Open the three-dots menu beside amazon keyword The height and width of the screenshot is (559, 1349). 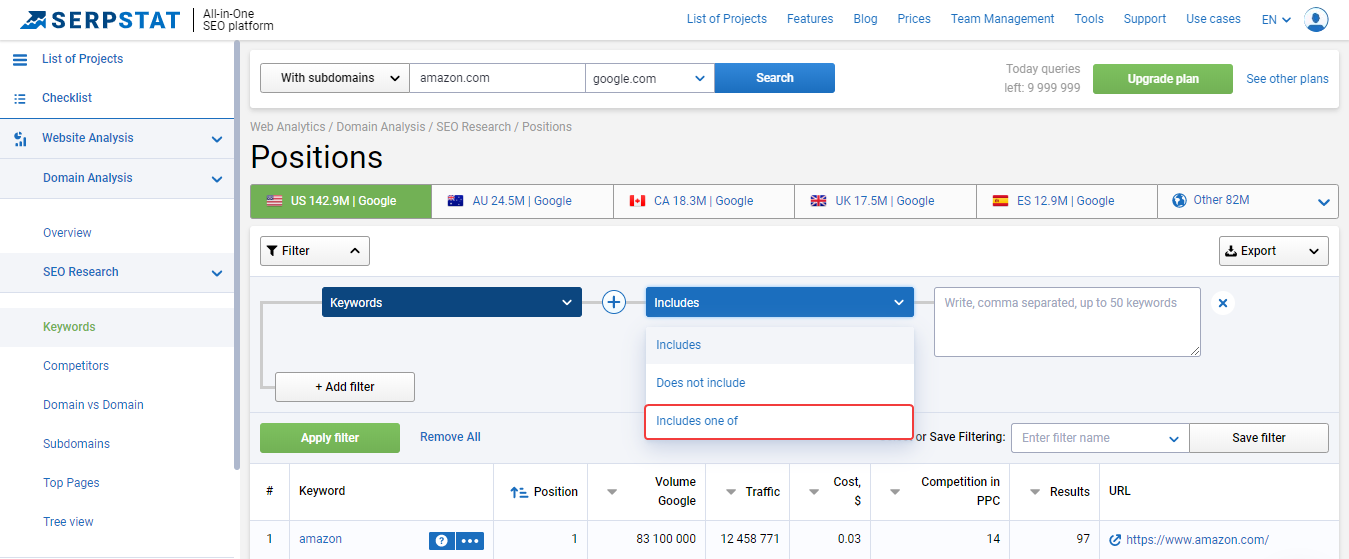tap(470, 541)
